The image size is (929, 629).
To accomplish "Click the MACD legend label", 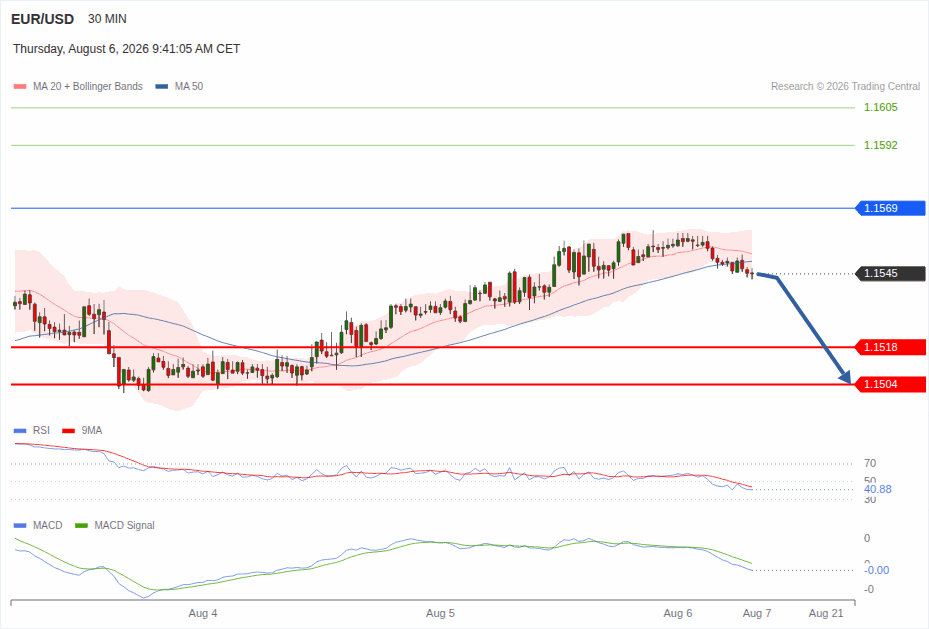I will tap(48, 525).
